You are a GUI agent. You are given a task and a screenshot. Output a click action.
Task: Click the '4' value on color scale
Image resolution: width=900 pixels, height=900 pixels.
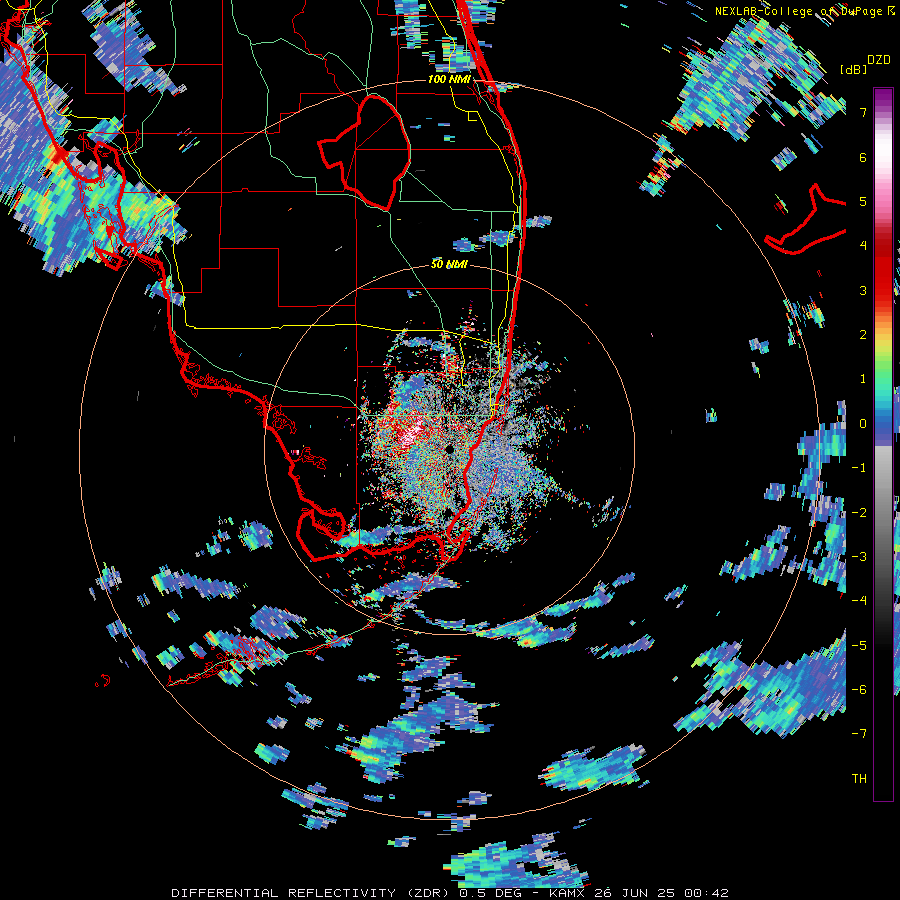click(863, 245)
